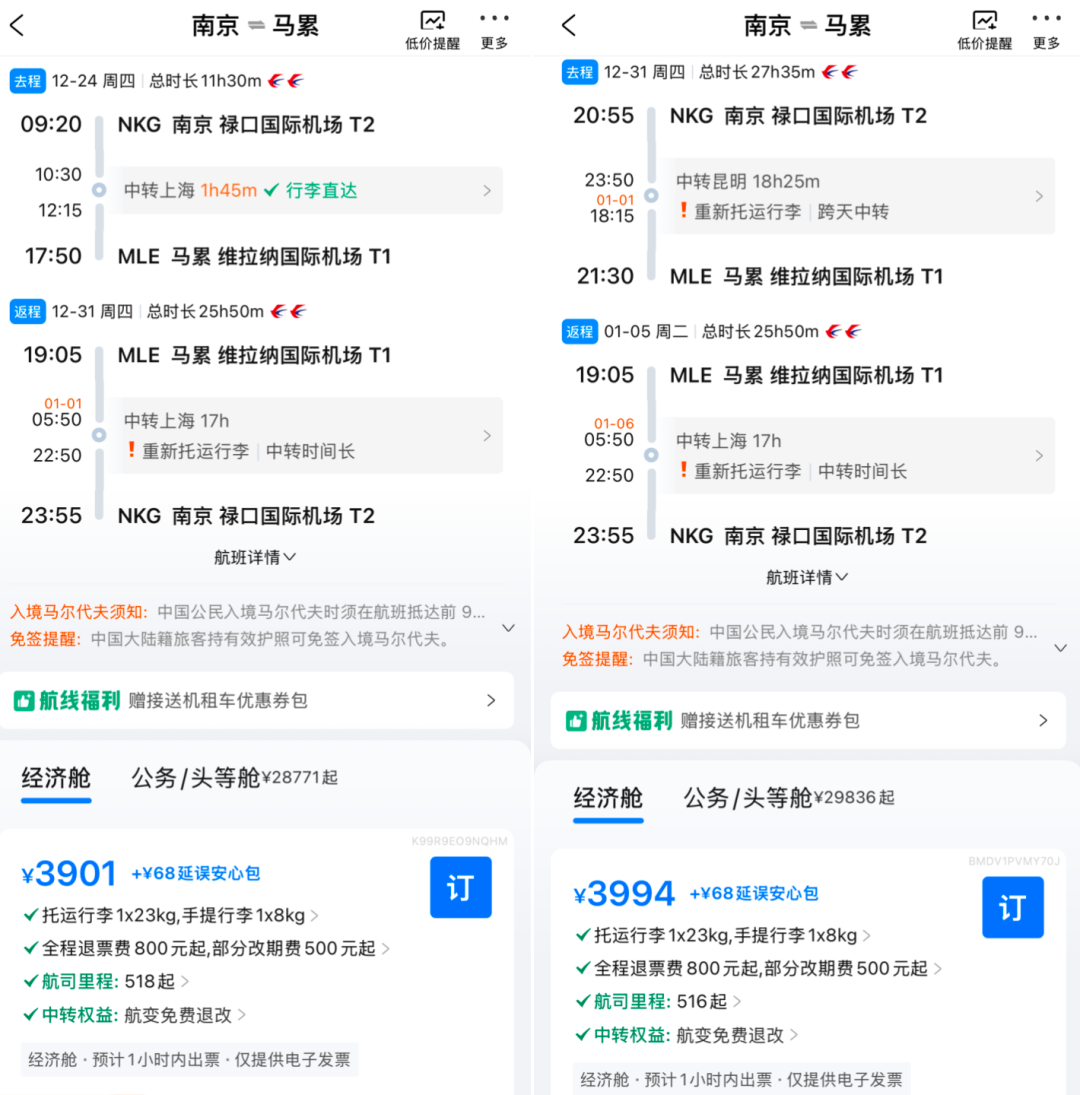Open 航线福利 coupon banner arrow, left panel
The image size is (1080, 1095).
coord(491,700)
